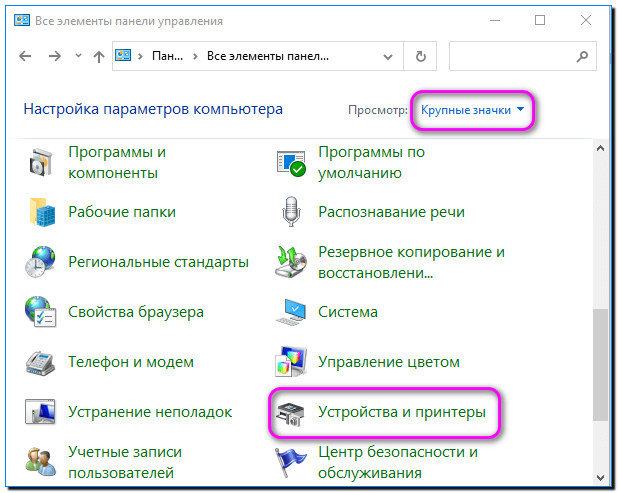This screenshot has height=493, width=618.
Task: Open Центр безопасности и обслуживания link
Action: pyautogui.click(x=398, y=462)
